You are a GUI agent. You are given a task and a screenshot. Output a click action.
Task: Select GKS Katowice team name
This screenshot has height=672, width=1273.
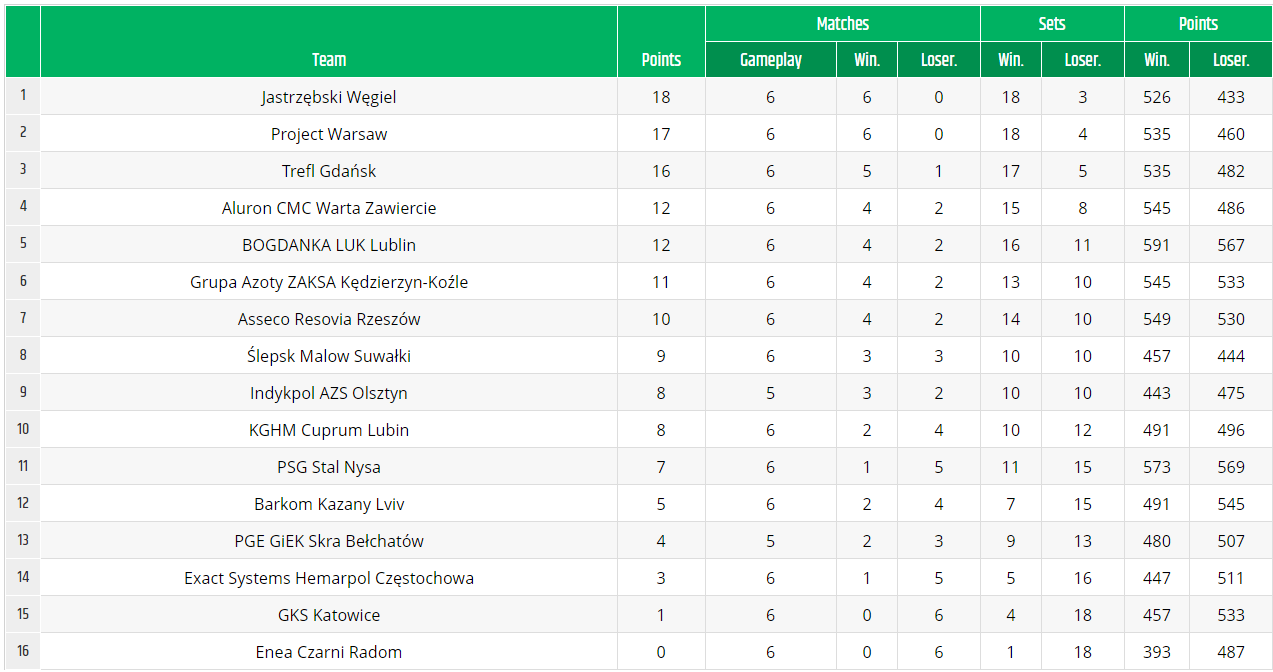(329, 615)
